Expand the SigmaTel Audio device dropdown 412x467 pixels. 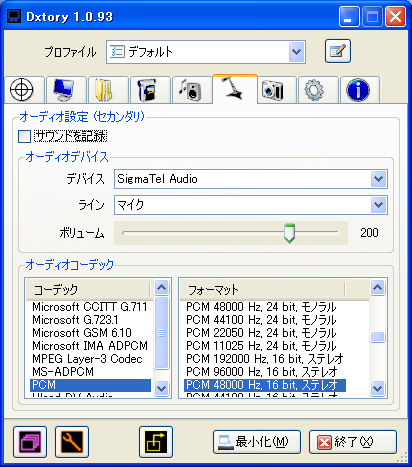click(378, 179)
